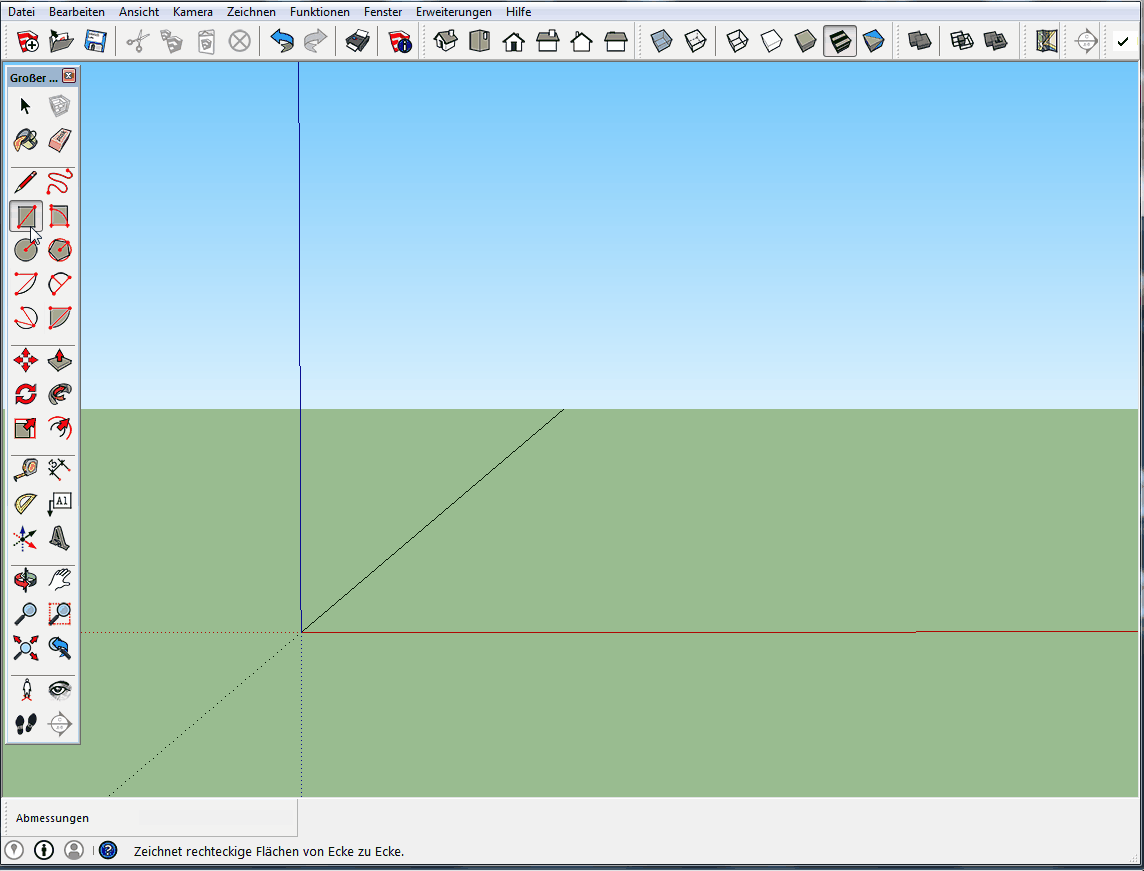Select the Line pencil tool
Screen dimensions: 1144x871
coord(26,182)
